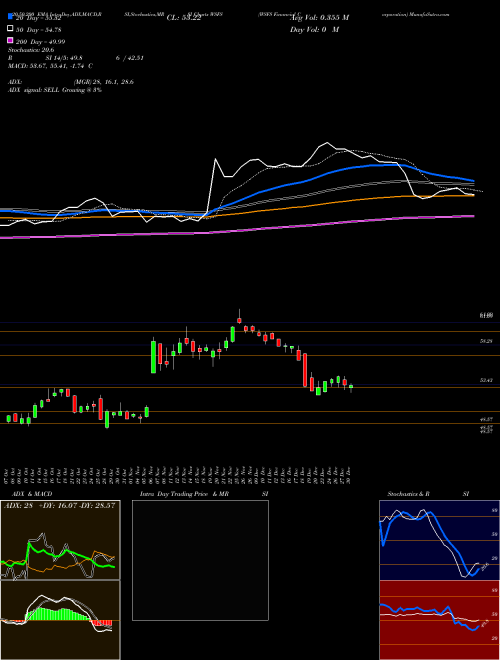Open the red RSI mini chart

pos(439,620)
